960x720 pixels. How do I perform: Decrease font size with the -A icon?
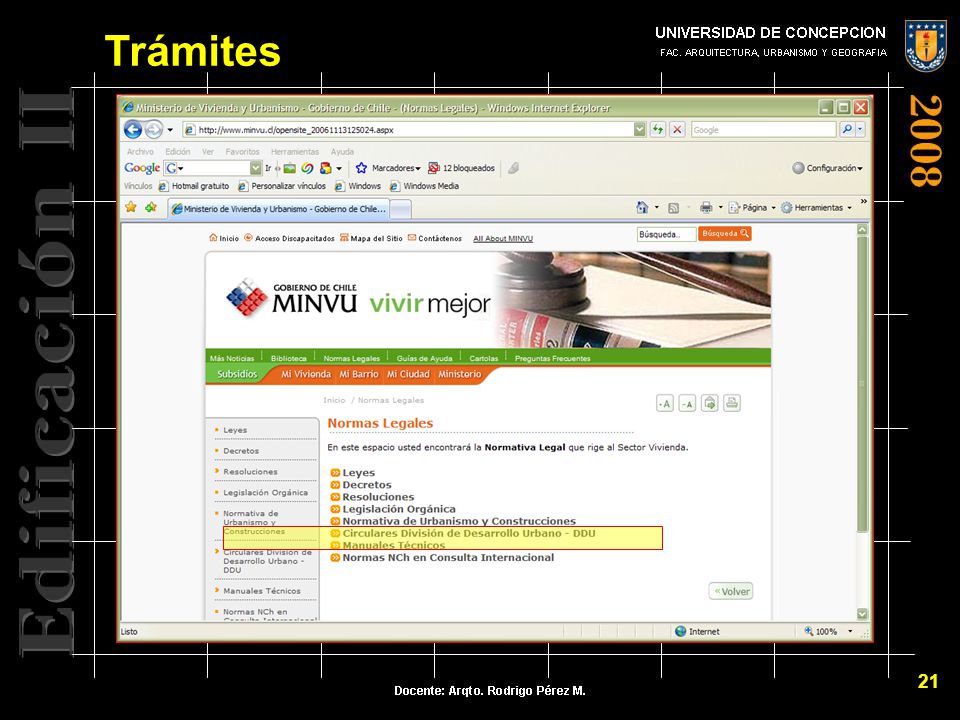coord(687,403)
